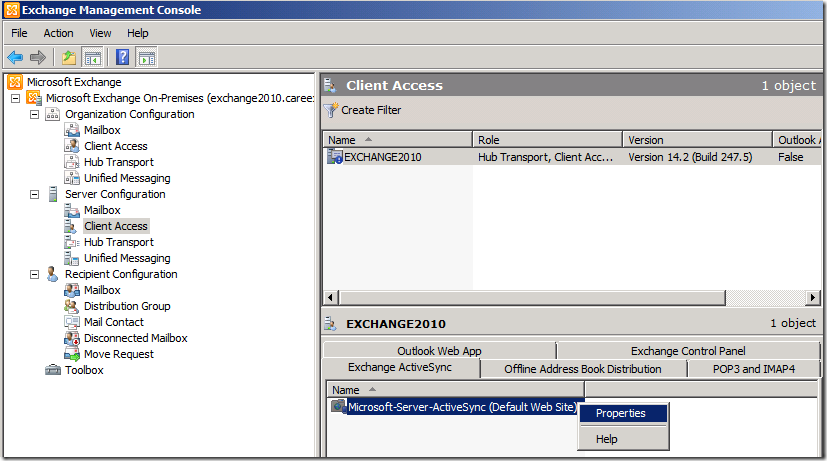Click the Recipient Configuration person icon

(52, 274)
